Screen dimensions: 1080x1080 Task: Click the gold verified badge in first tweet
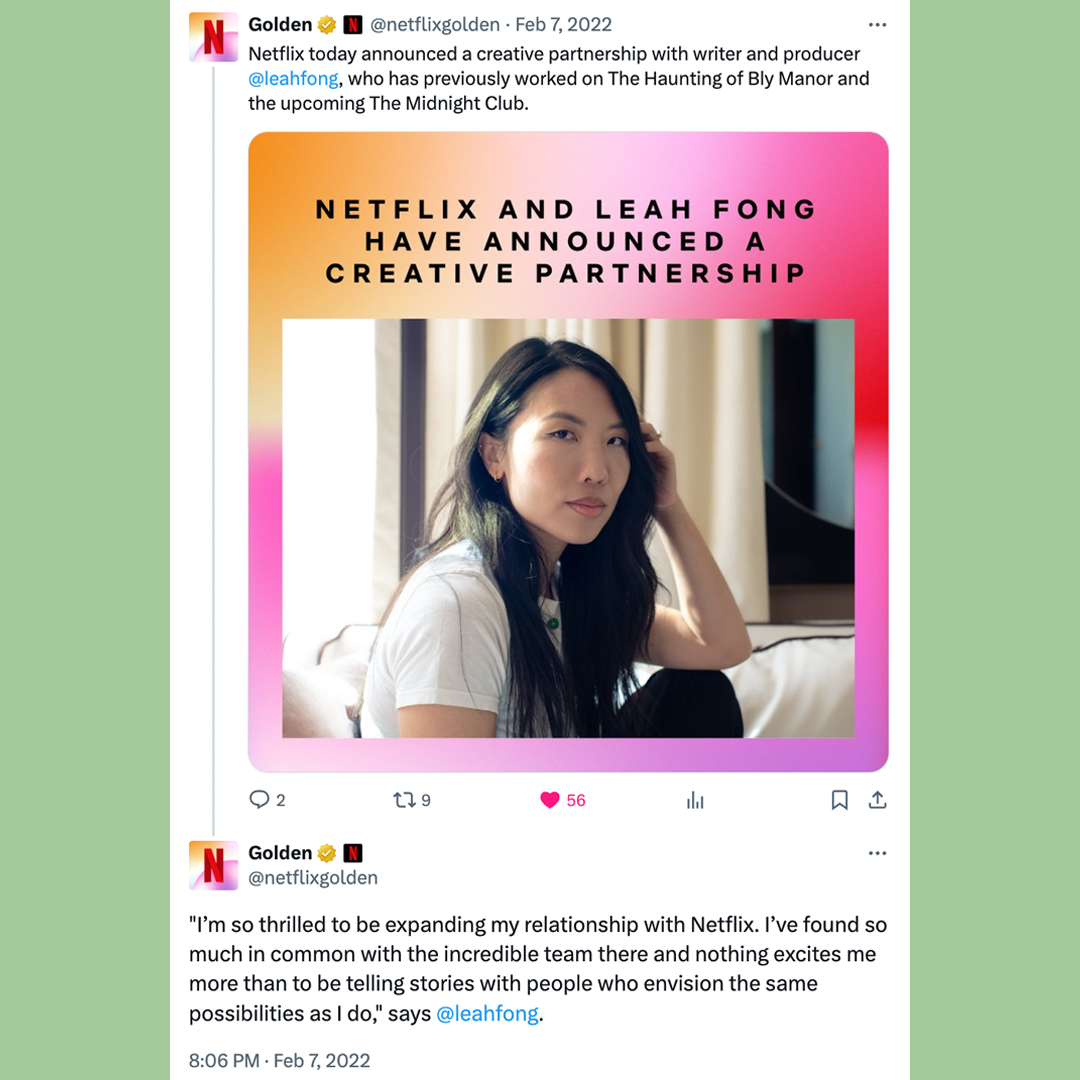(326, 25)
